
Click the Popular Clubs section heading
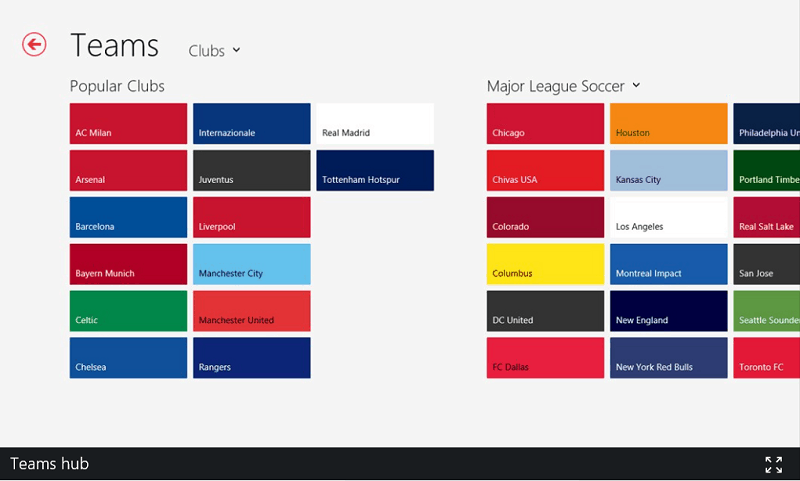coord(117,86)
